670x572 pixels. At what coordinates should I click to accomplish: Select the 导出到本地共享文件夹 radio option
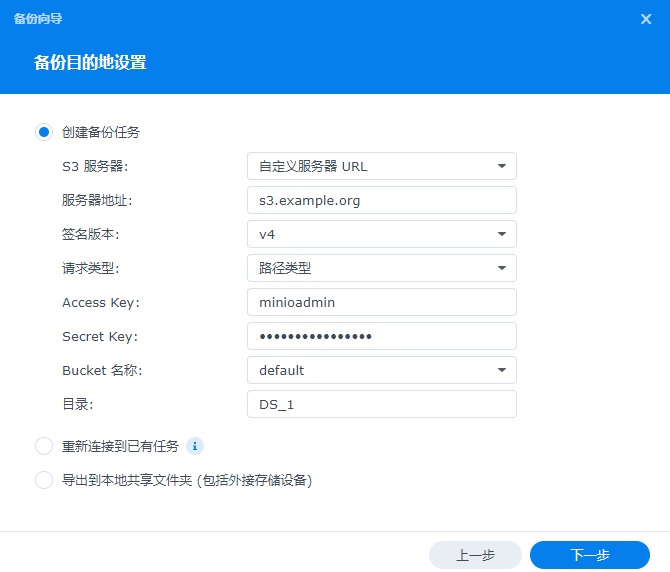(x=44, y=480)
